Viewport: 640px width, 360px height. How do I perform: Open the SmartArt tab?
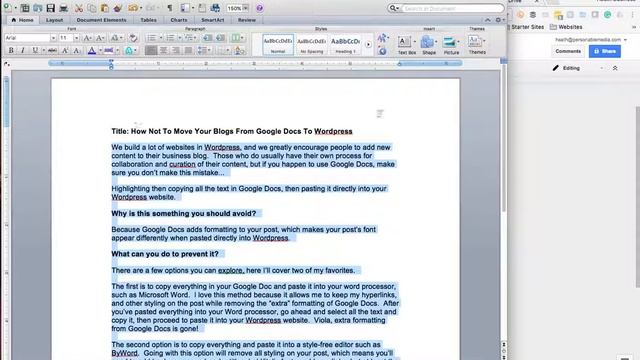[213, 20]
